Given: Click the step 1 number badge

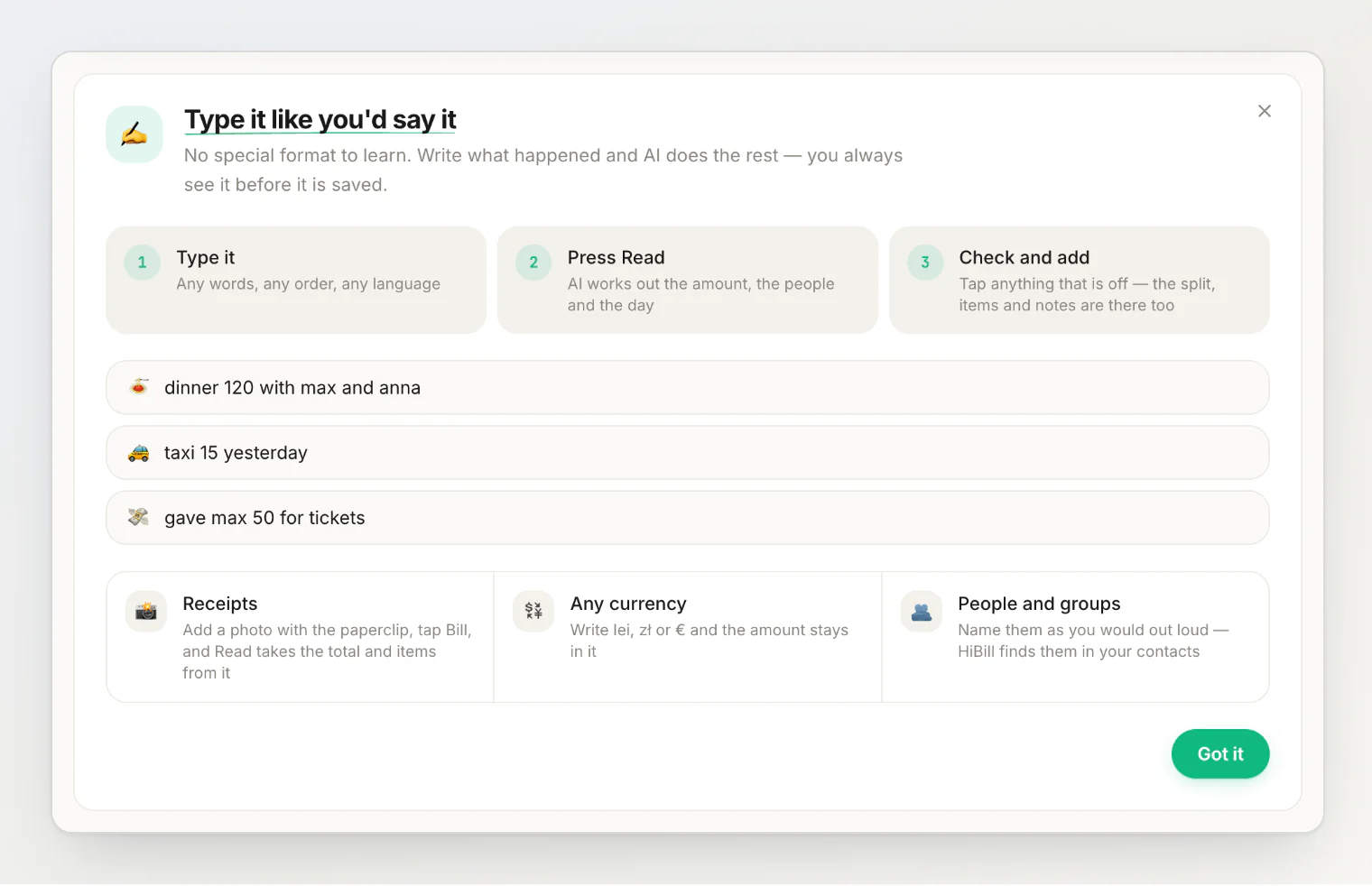Looking at the screenshot, I should coord(142,263).
